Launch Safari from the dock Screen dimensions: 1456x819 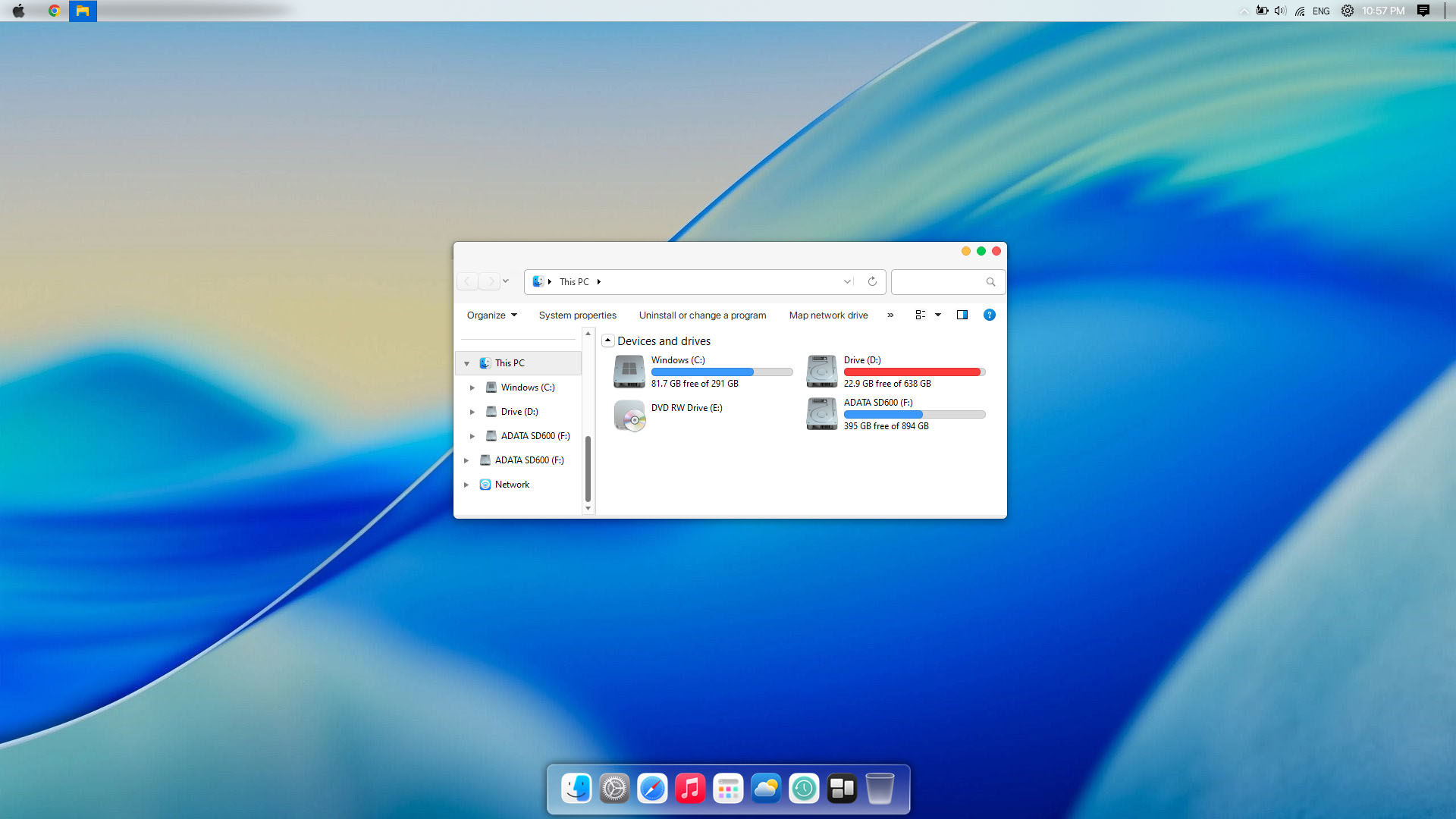coord(652,788)
